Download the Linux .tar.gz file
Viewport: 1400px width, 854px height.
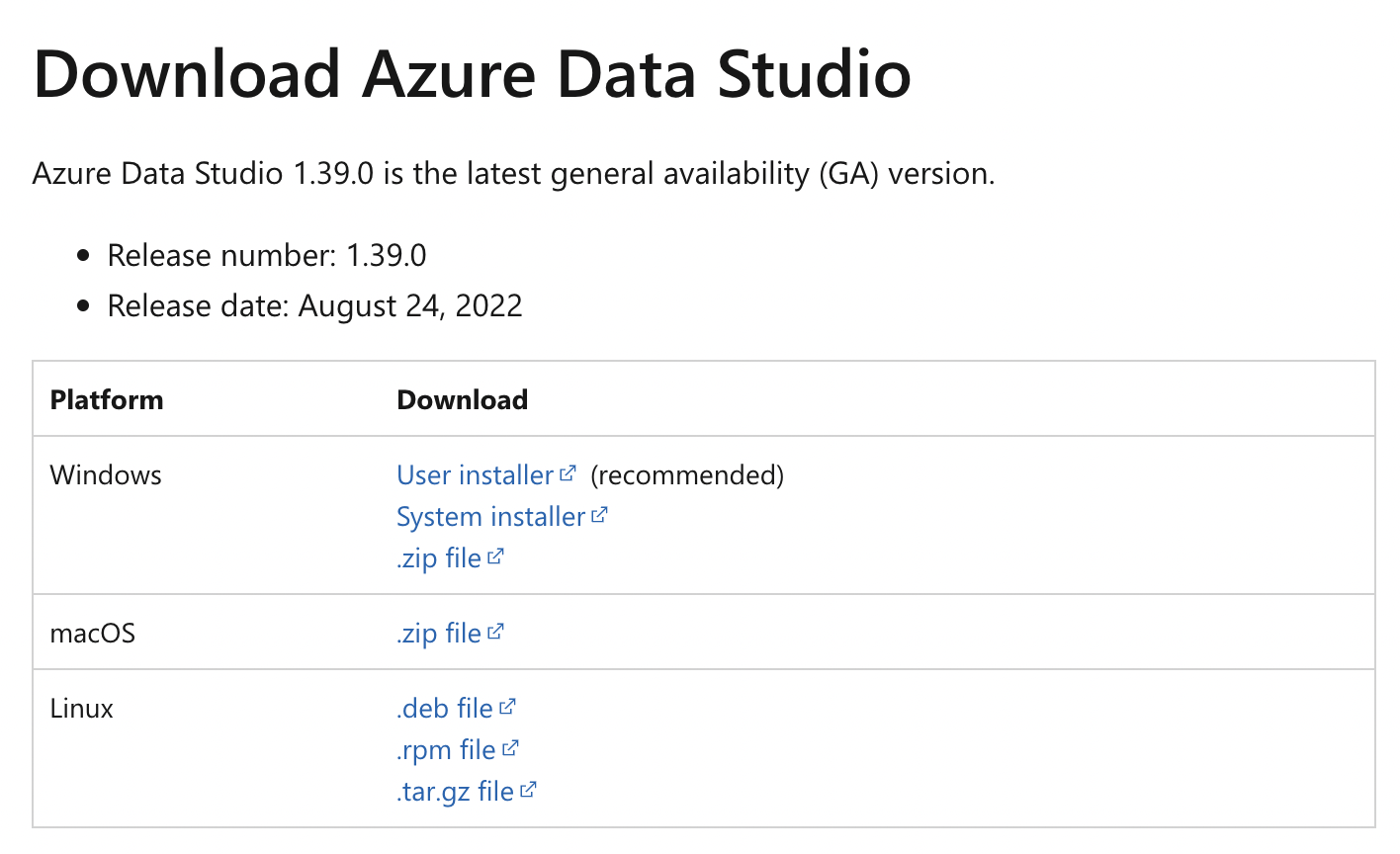(461, 791)
